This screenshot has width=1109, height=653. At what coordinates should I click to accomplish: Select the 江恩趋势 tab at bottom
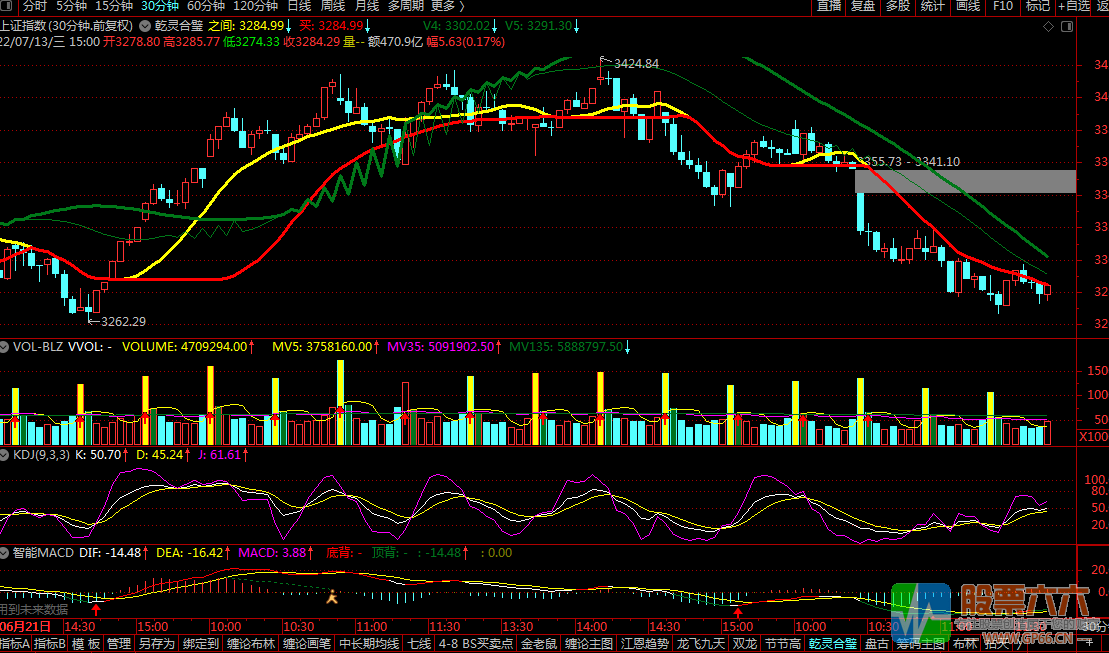point(647,644)
